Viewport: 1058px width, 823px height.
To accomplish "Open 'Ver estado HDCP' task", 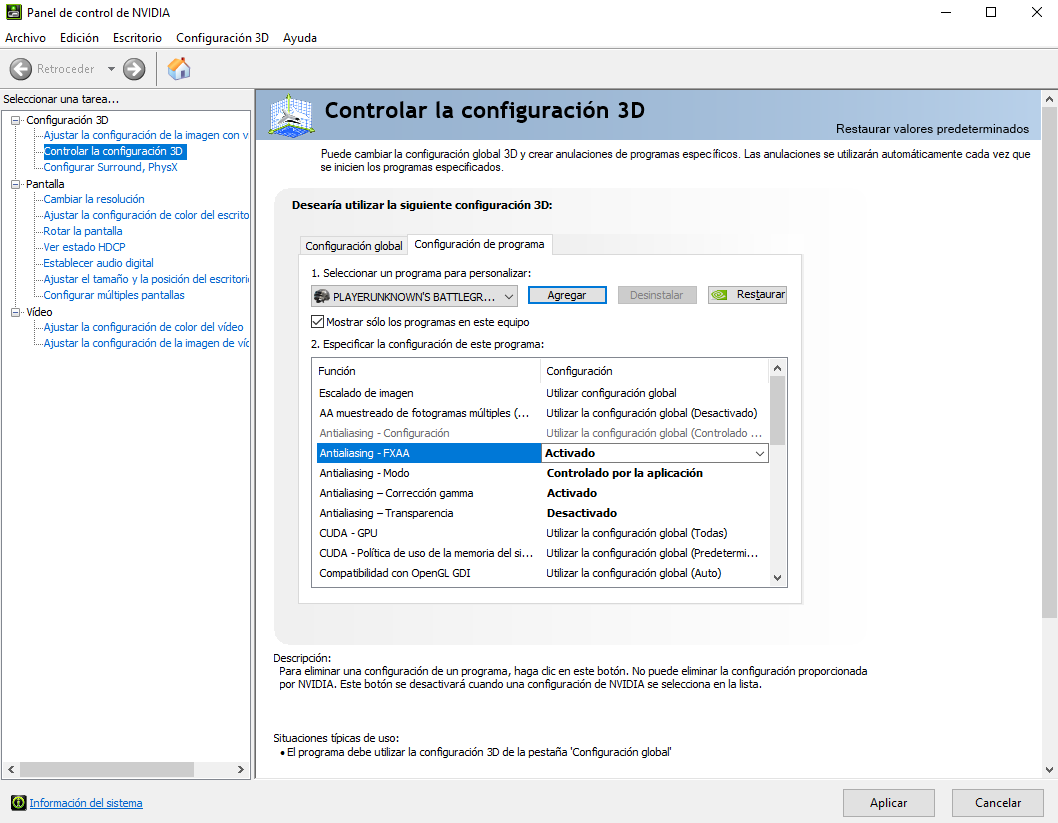I will pyautogui.click(x=84, y=247).
